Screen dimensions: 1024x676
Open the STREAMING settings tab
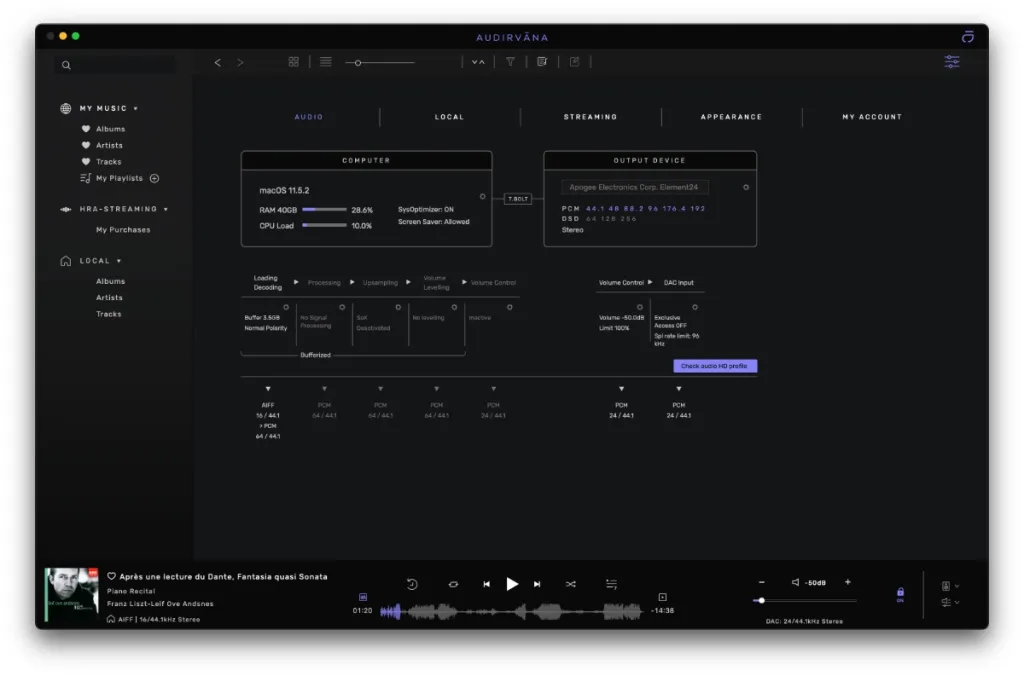[590, 117]
